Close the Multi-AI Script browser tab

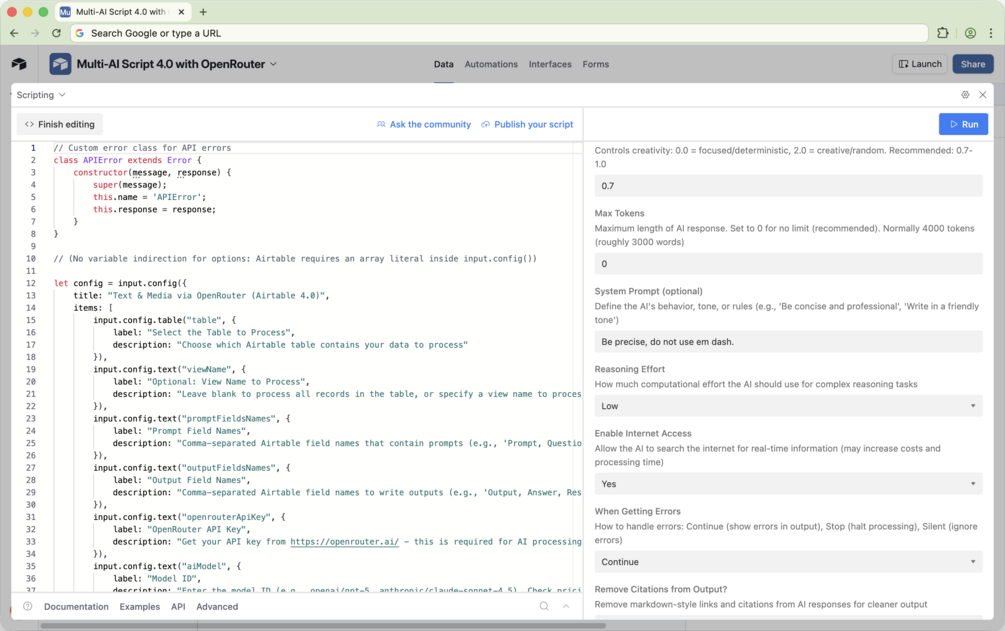181,12
